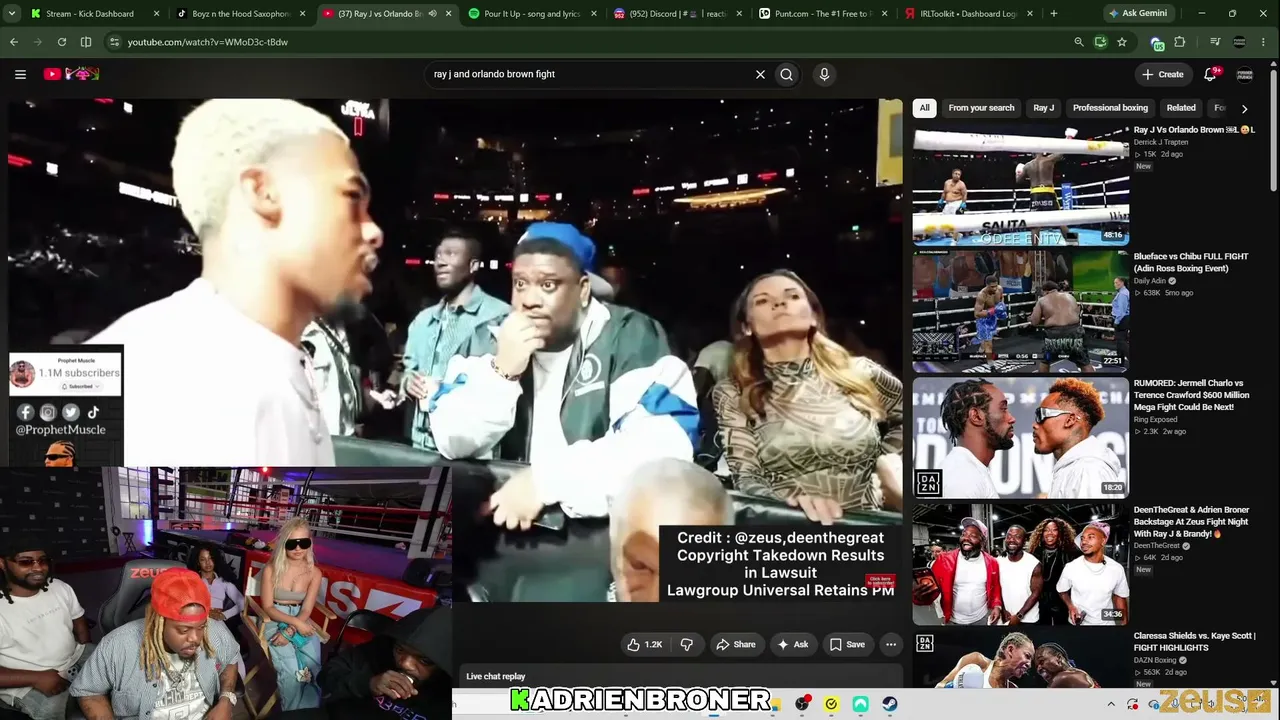Mute the Ray J vs Orlando tab audio
The image size is (1280, 720).
click(433, 14)
